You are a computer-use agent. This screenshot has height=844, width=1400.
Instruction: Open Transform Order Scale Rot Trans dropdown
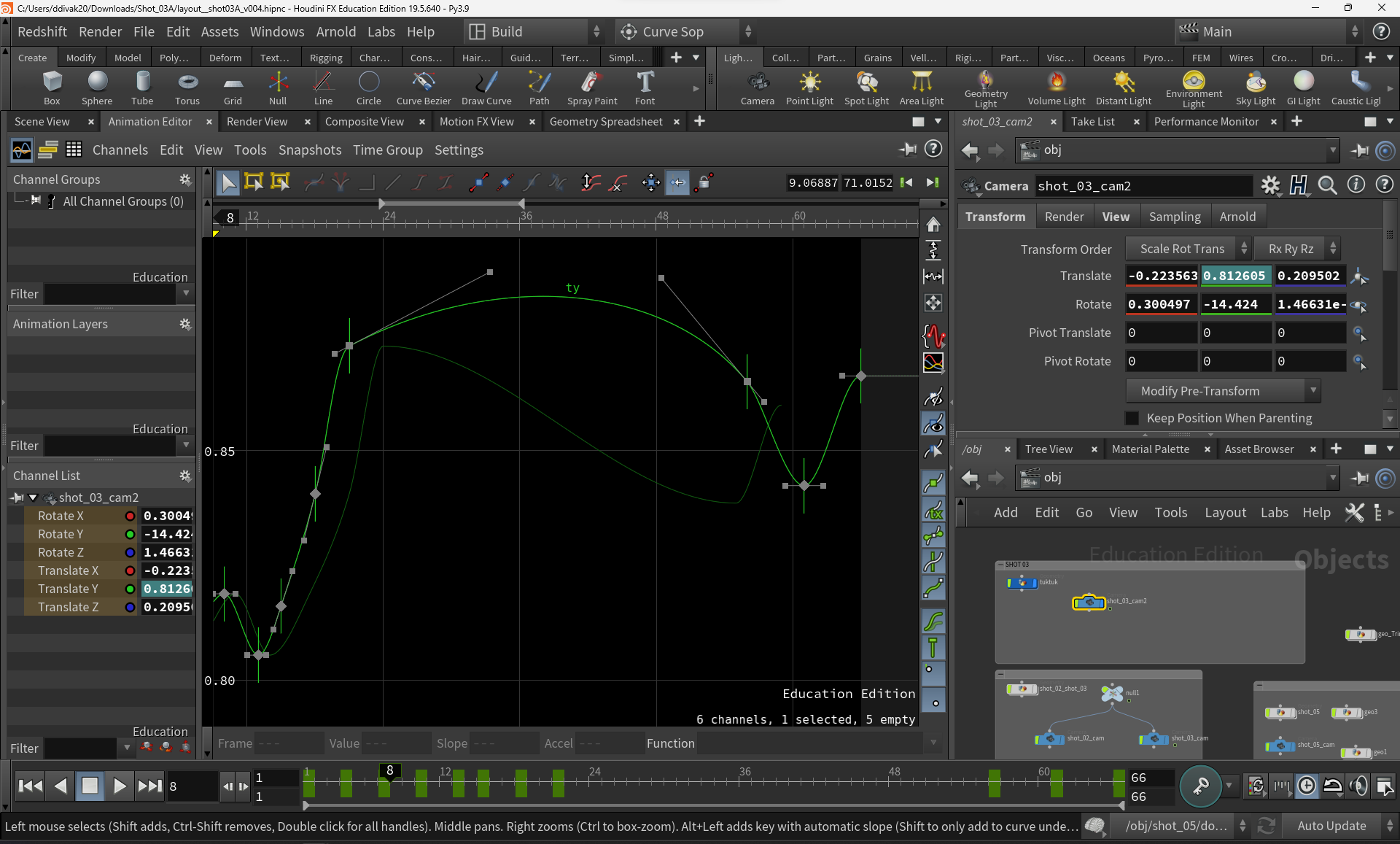(x=1188, y=249)
